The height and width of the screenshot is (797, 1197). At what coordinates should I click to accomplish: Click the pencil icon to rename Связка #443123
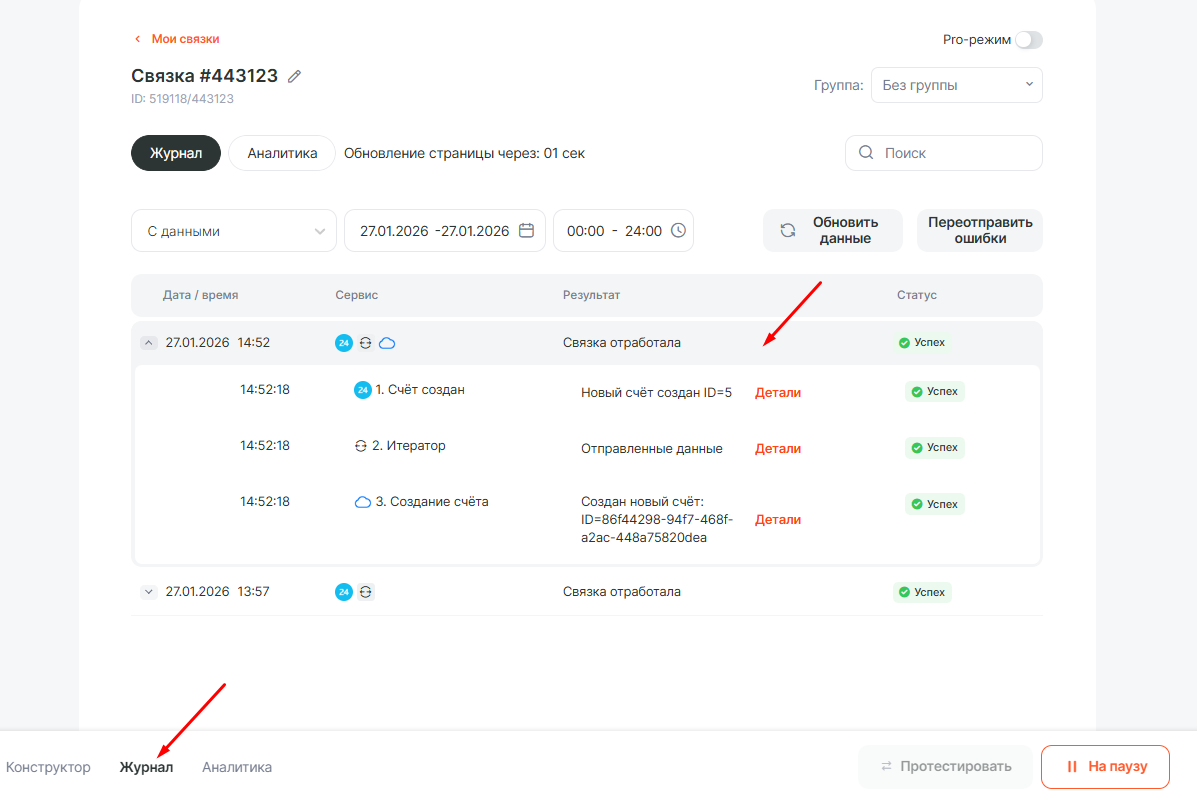point(294,76)
